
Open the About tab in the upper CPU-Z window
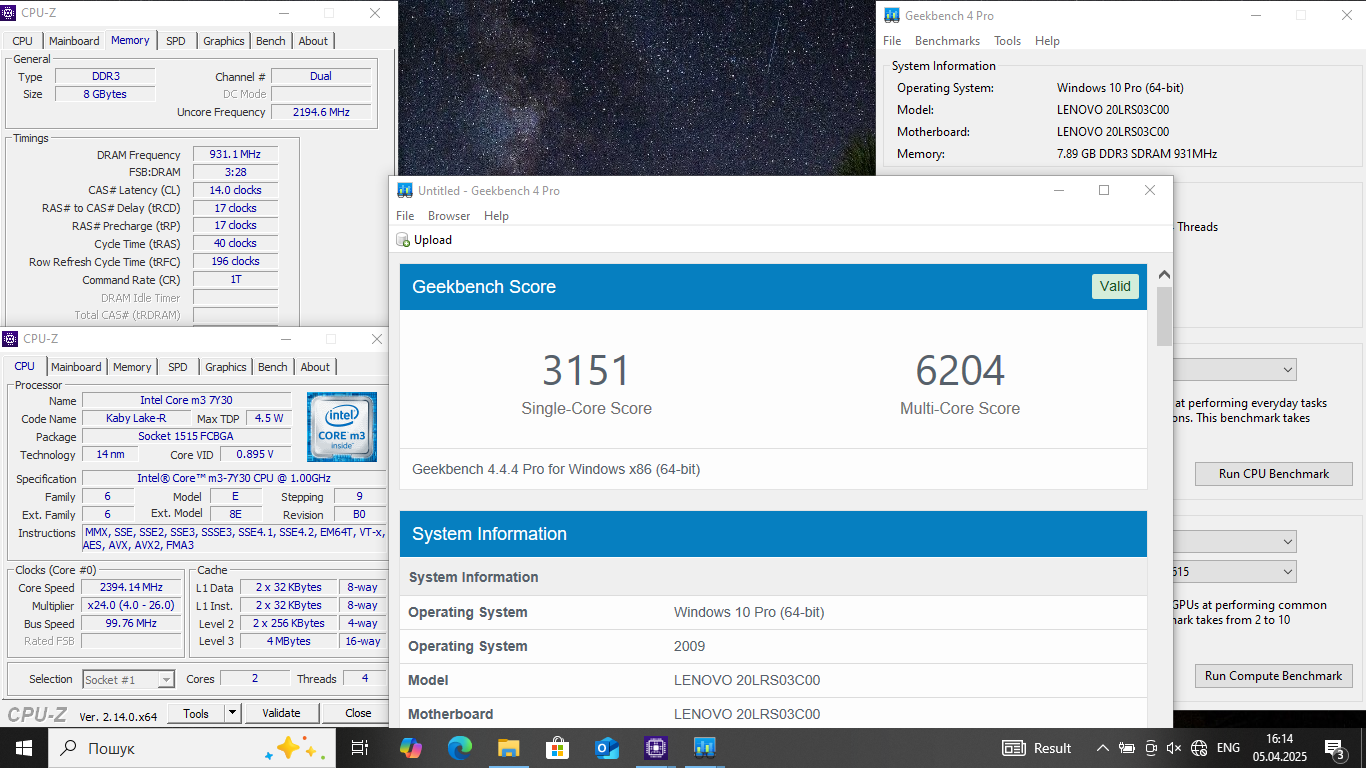click(x=313, y=41)
